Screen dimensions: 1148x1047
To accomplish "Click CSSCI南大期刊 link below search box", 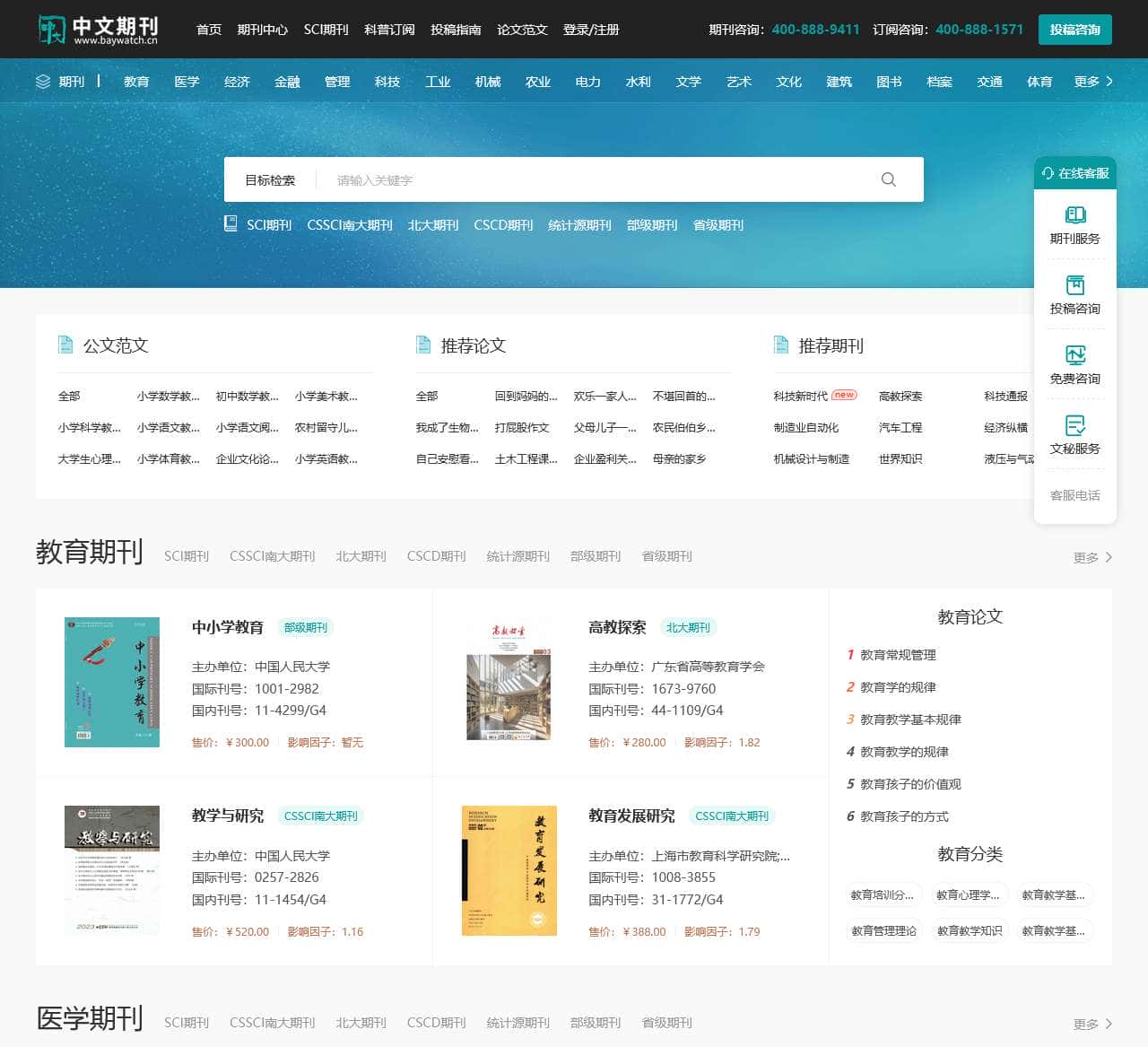I will click(x=350, y=225).
